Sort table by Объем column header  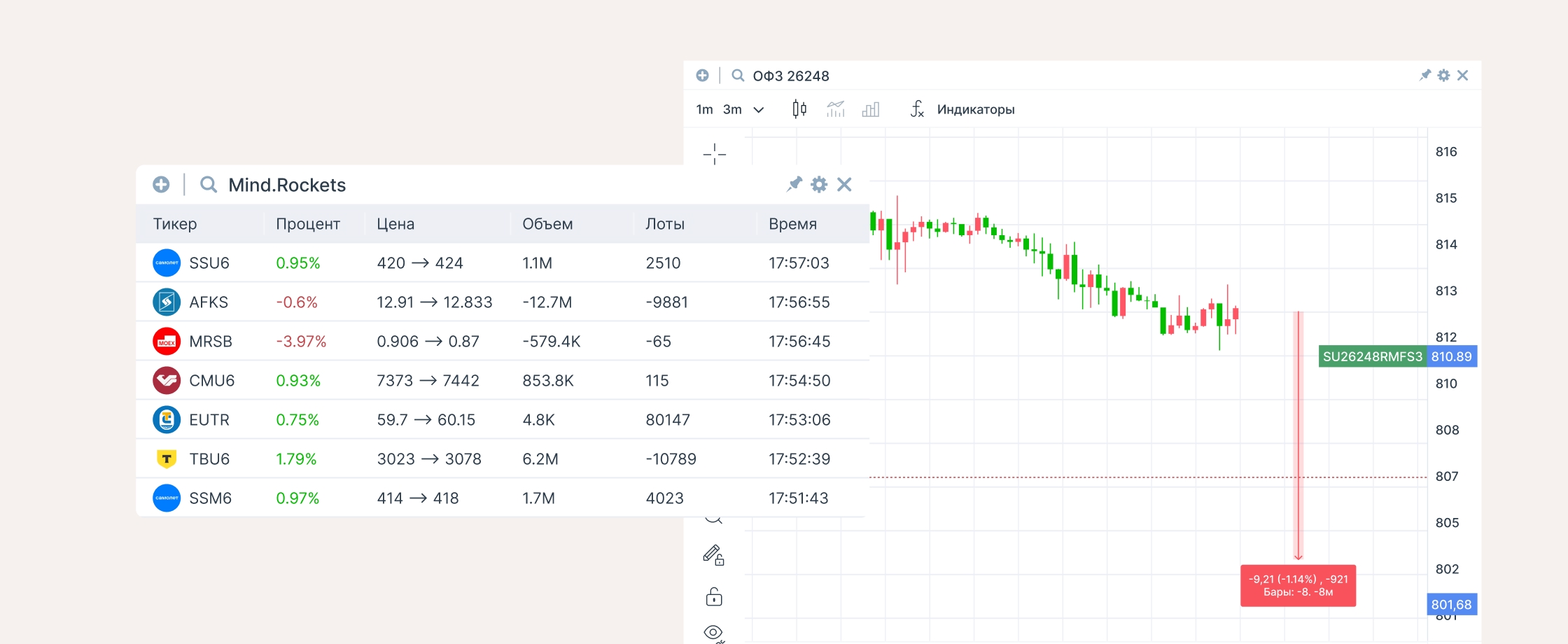[547, 224]
